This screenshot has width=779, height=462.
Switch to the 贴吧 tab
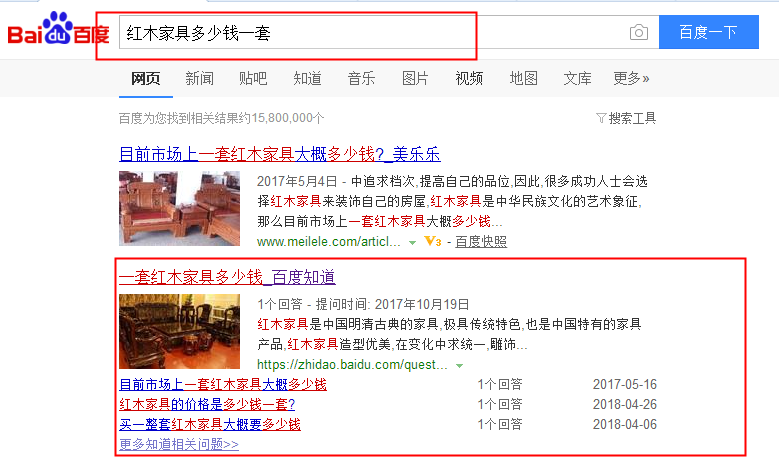click(x=253, y=78)
